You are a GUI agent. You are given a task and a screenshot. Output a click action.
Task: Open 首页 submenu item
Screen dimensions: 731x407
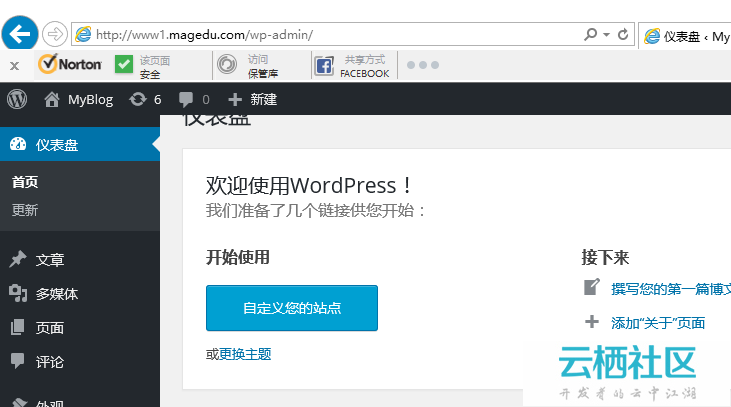pyautogui.click(x=25, y=182)
